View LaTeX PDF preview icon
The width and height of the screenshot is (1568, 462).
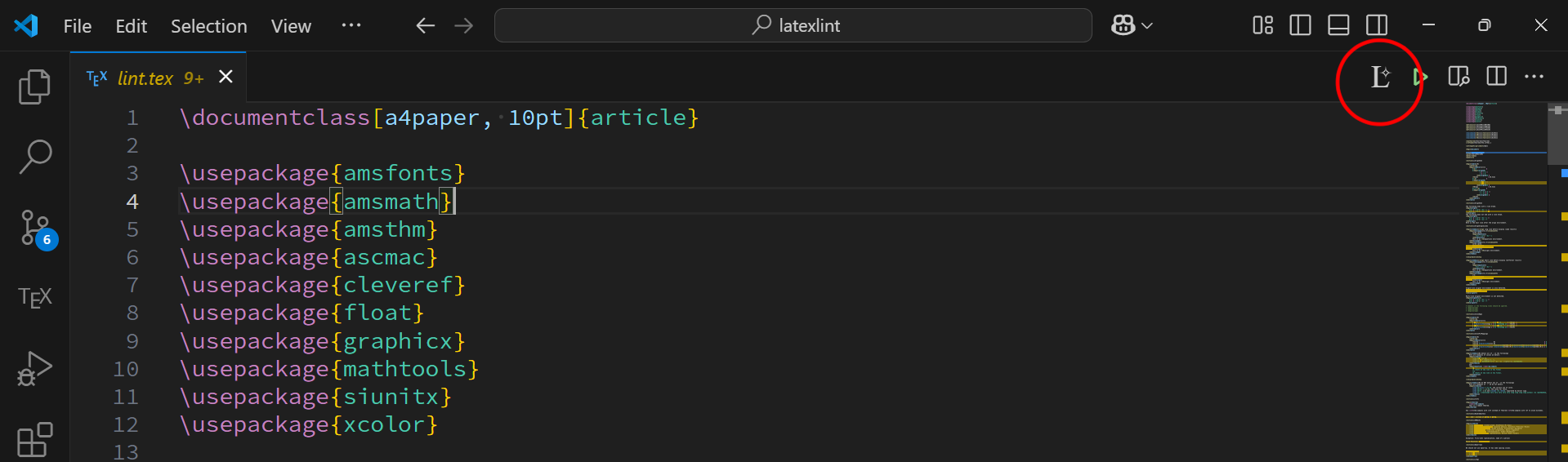click(x=1459, y=77)
